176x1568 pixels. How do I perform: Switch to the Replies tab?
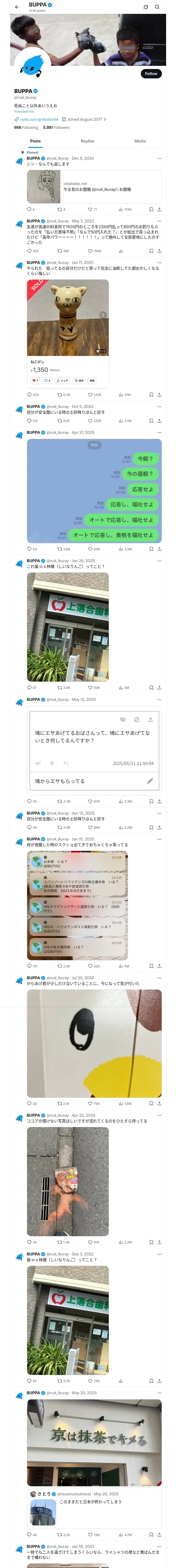[87, 141]
